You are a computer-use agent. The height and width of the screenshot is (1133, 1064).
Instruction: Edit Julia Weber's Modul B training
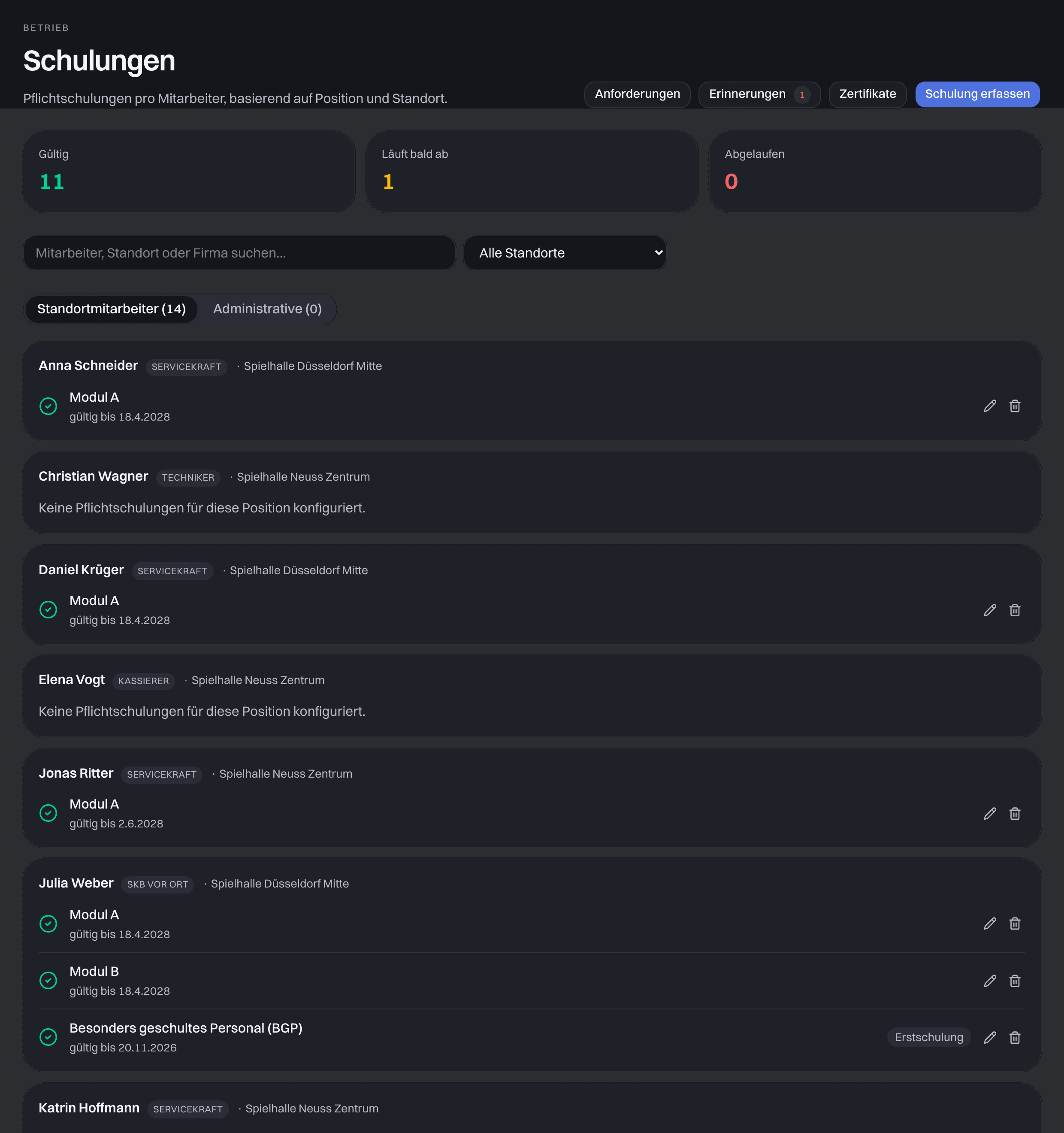tap(990, 981)
